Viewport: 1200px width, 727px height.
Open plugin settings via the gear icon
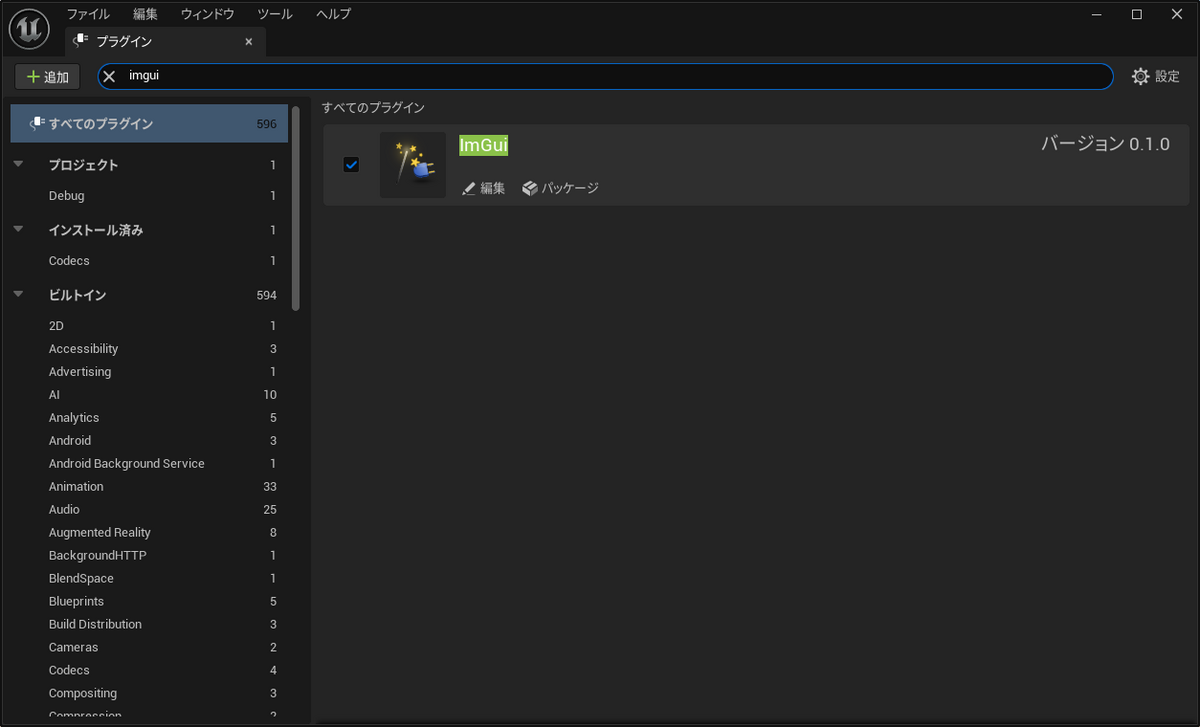coord(1139,76)
